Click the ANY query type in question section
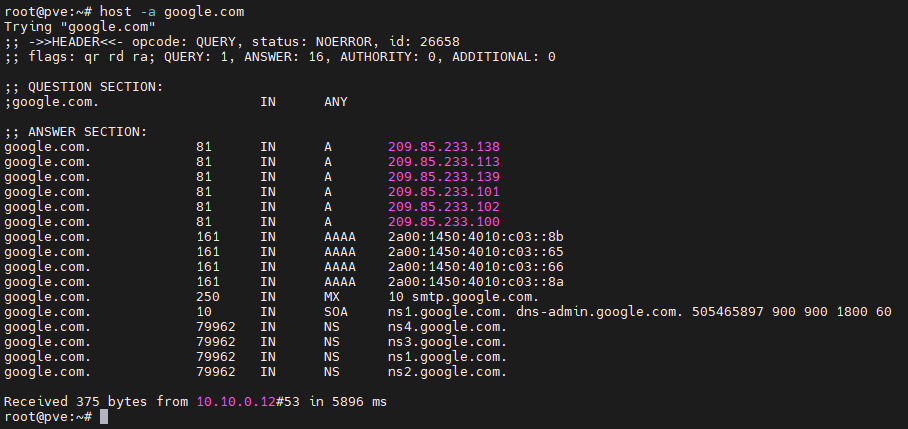Image resolution: width=908 pixels, height=429 pixels. tap(336, 102)
